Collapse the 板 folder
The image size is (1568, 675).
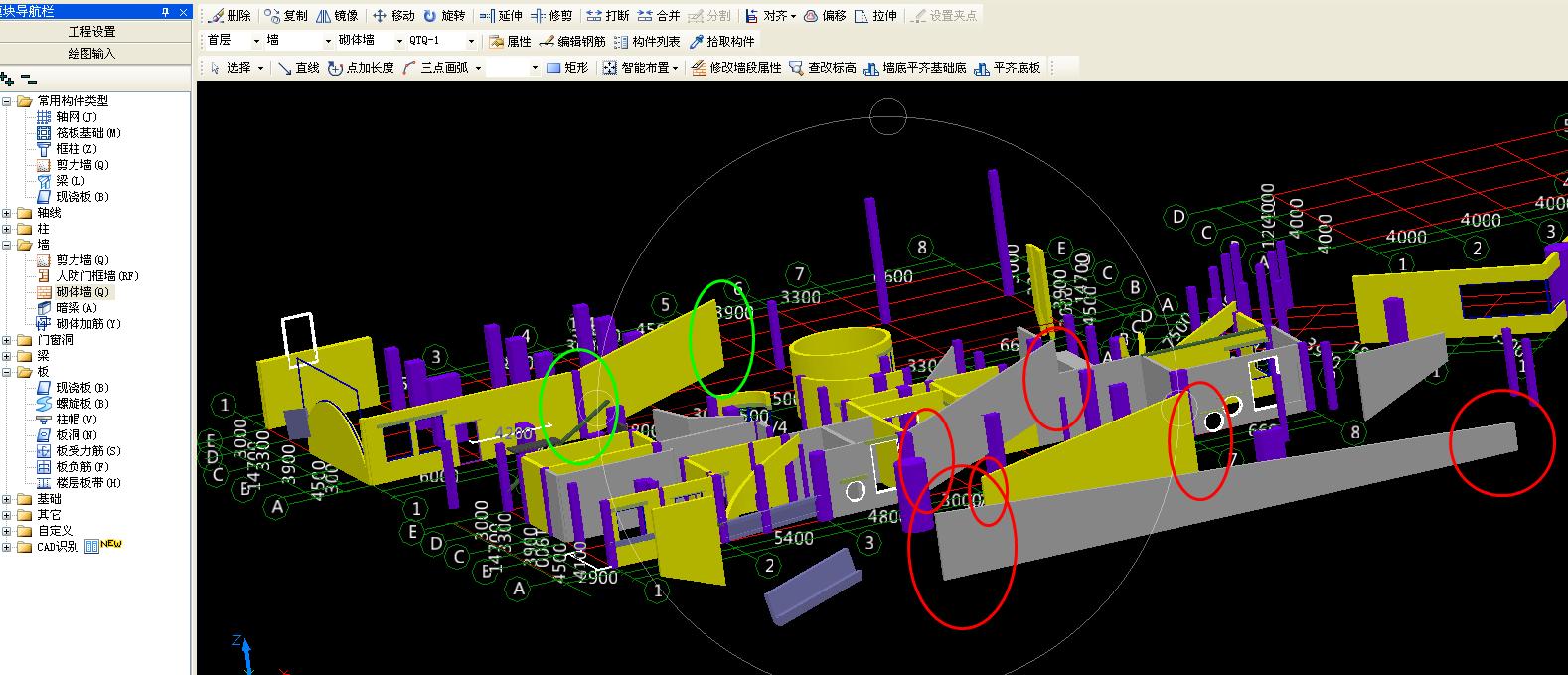(x=8, y=372)
